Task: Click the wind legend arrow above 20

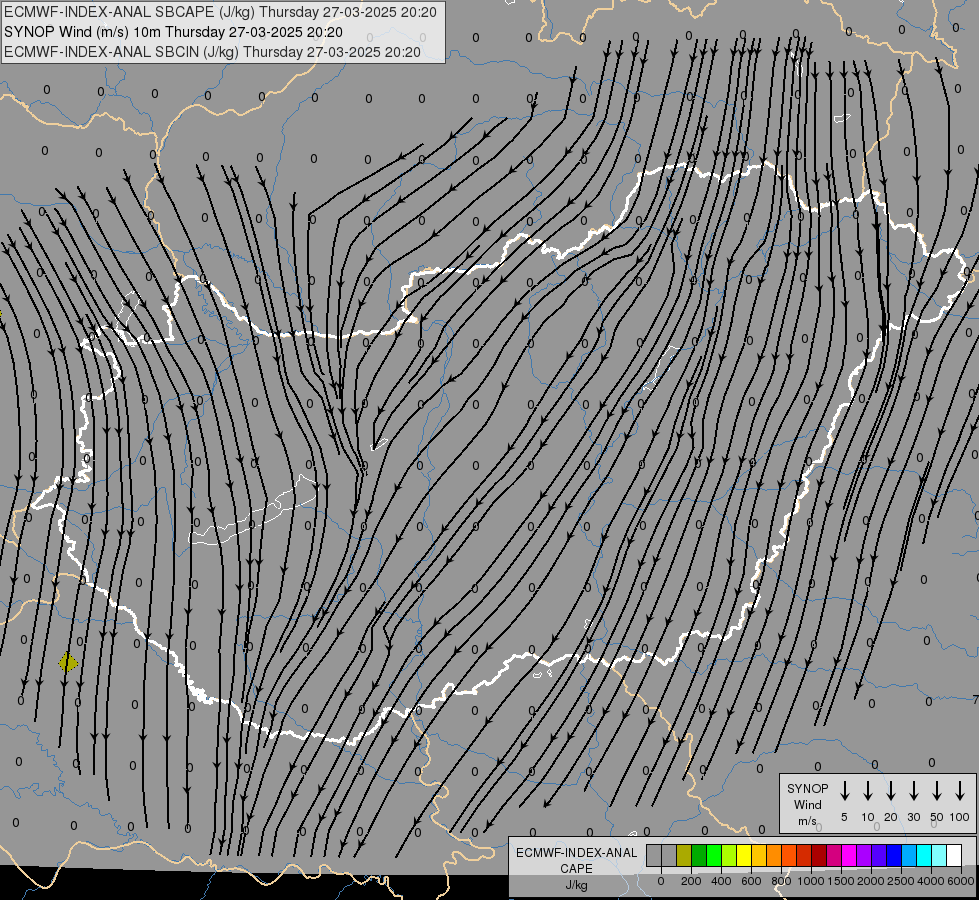Action: [x=891, y=790]
